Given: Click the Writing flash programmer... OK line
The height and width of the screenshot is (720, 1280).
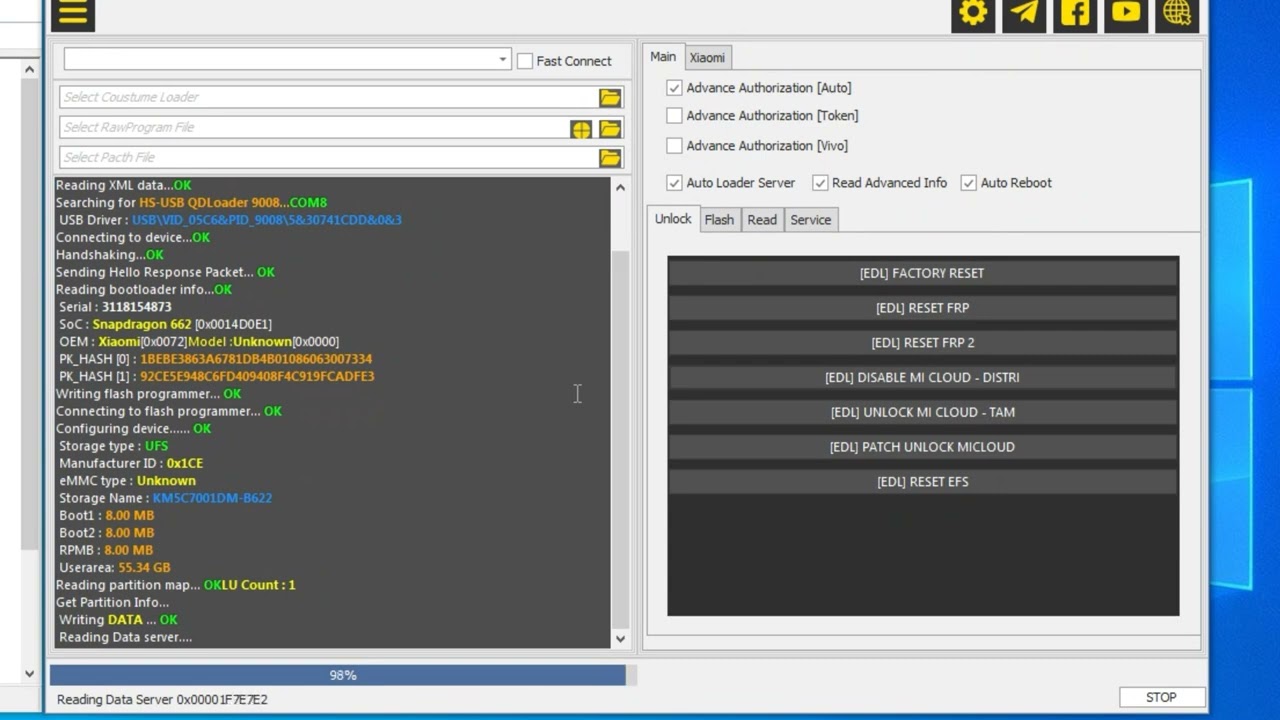Looking at the screenshot, I should 148,394.
